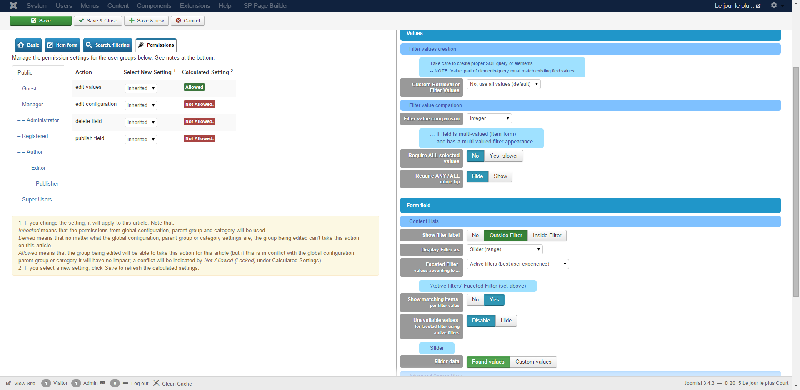Set Require All selected values to No
Image resolution: width=800 pixels, height=390 pixels.
click(x=476, y=156)
